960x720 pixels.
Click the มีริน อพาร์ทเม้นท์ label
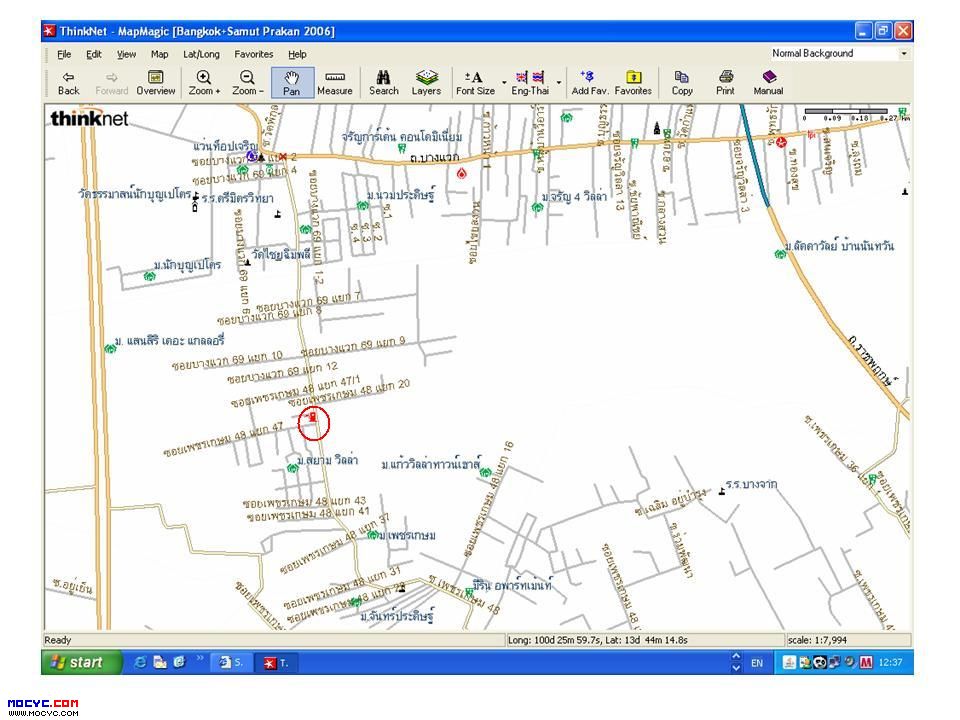pos(512,585)
